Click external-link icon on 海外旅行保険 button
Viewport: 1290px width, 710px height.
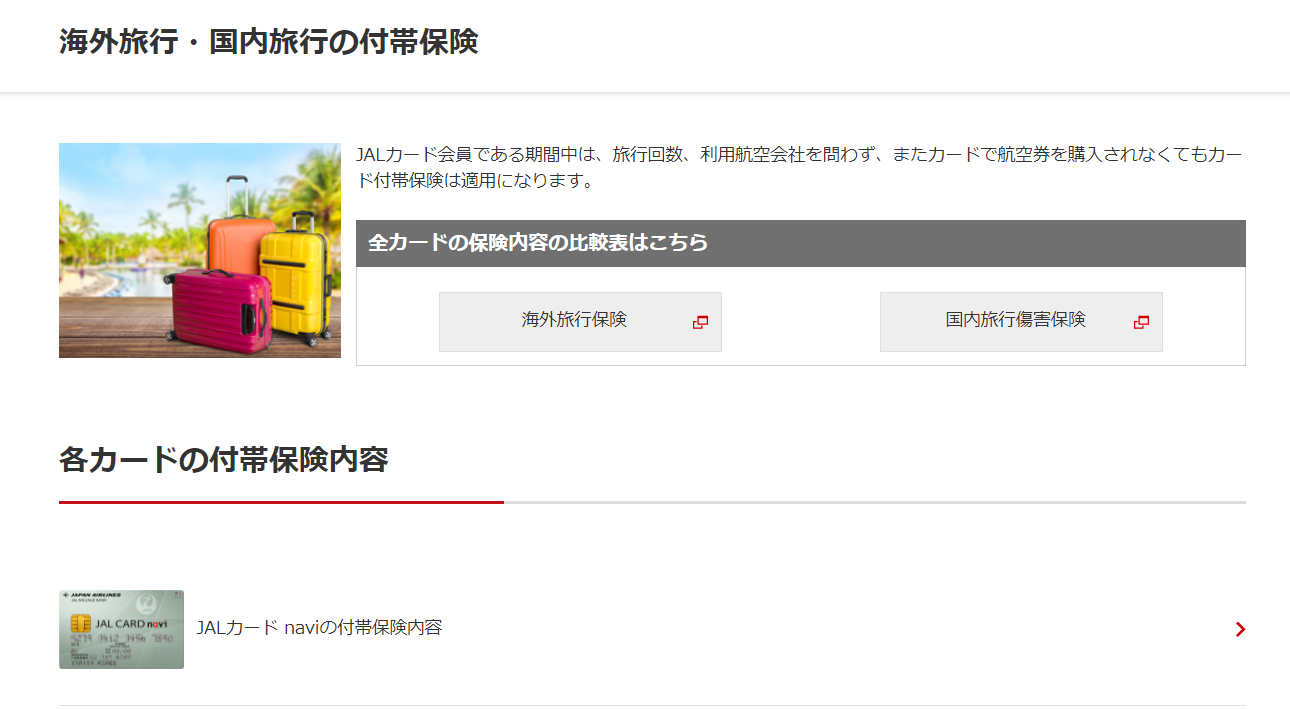pyautogui.click(x=700, y=322)
